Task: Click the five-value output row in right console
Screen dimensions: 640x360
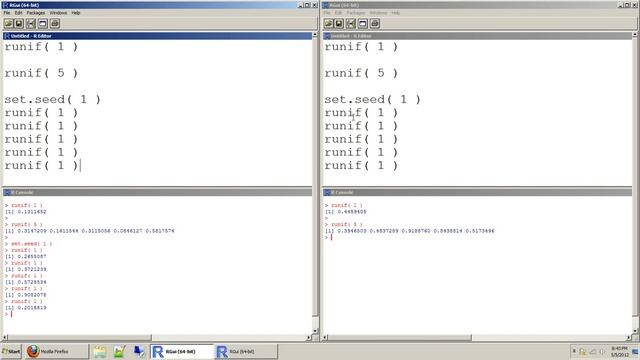Action: (x=409, y=231)
